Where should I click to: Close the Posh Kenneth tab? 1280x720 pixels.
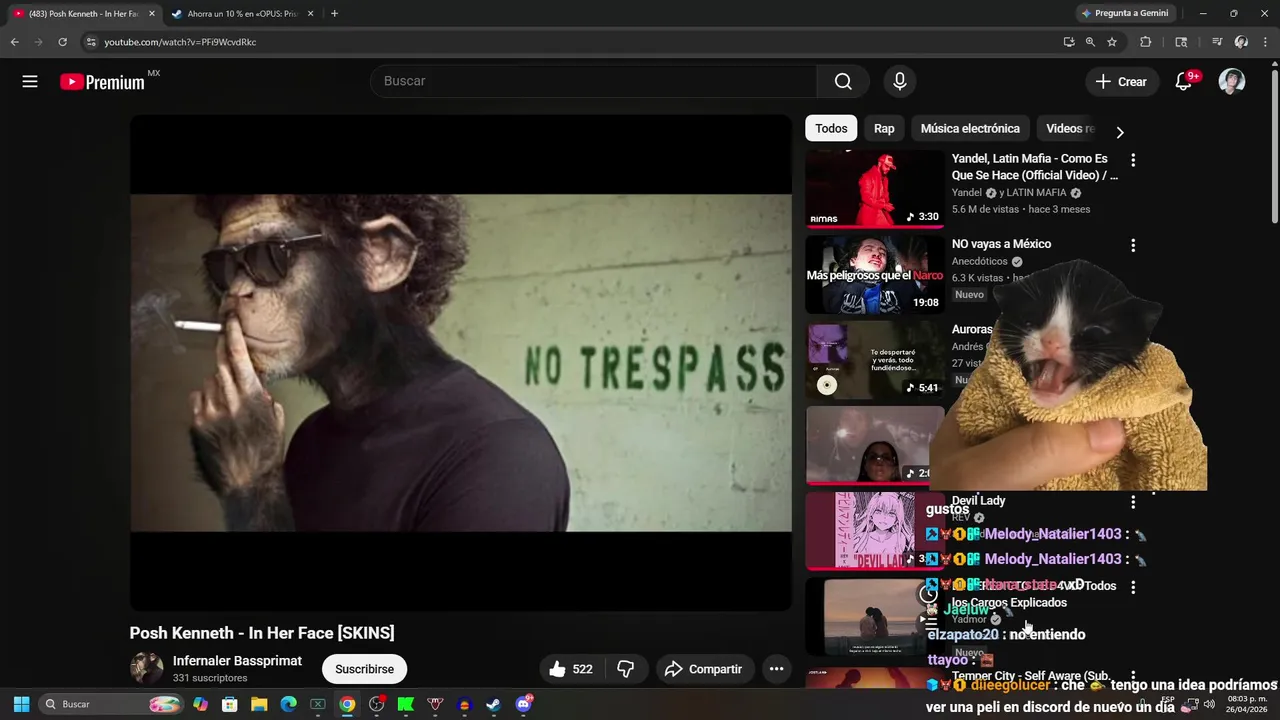152,14
